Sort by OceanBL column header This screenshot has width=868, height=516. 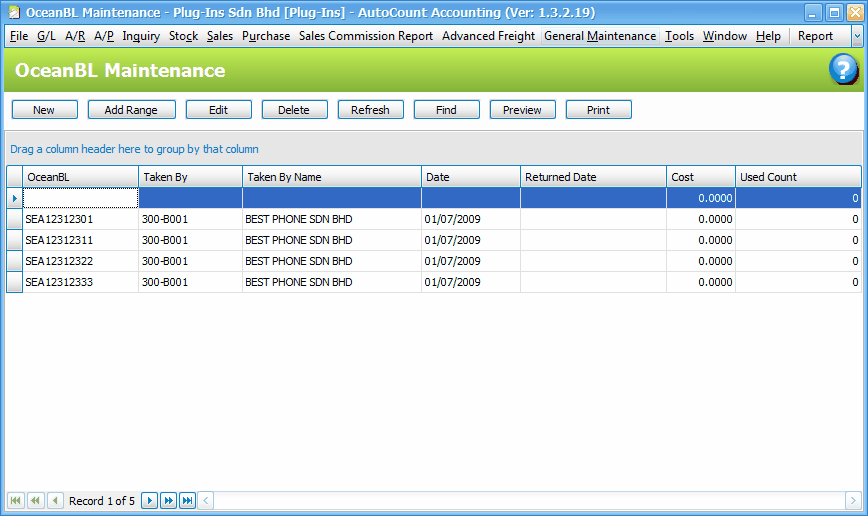pyautogui.click(x=80, y=177)
